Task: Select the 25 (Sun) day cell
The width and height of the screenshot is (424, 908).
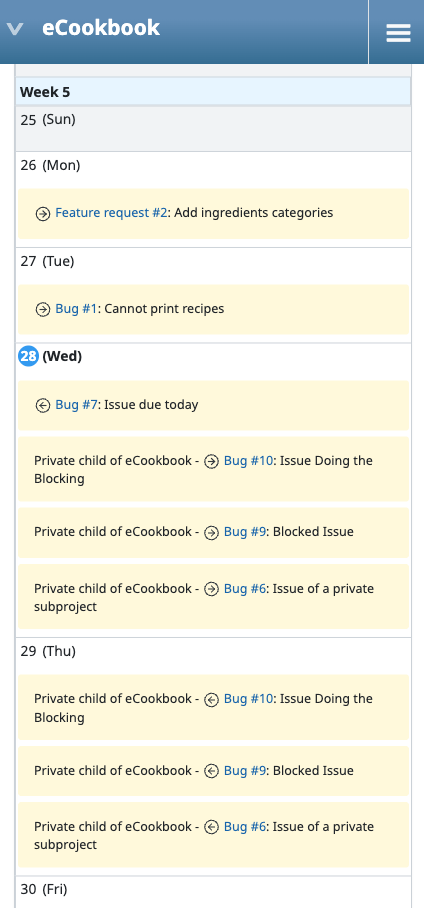Action: [213, 129]
